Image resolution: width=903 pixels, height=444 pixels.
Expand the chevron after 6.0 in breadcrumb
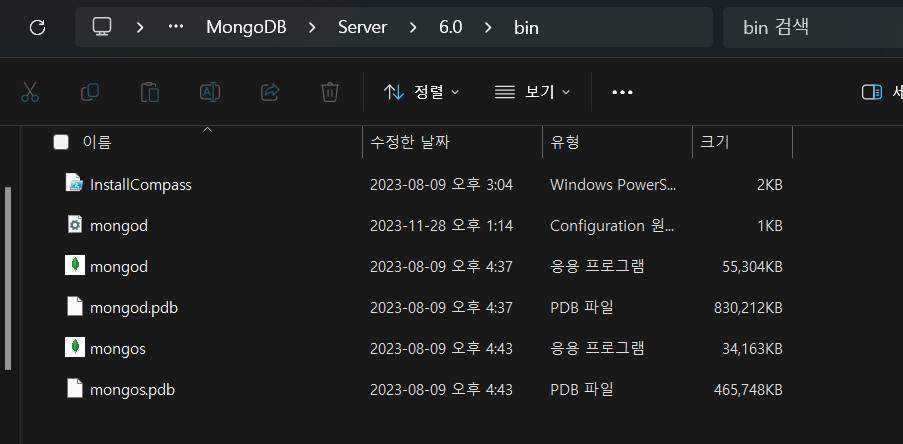488,27
